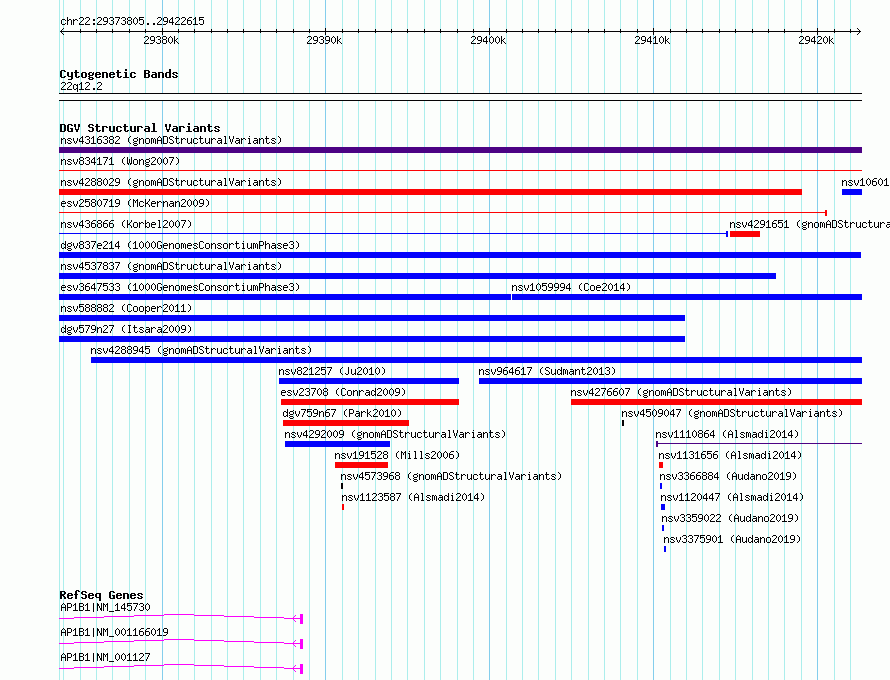Click the nsv4316382 purple variant bar
The image size is (890, 680).
coord(460,150)
